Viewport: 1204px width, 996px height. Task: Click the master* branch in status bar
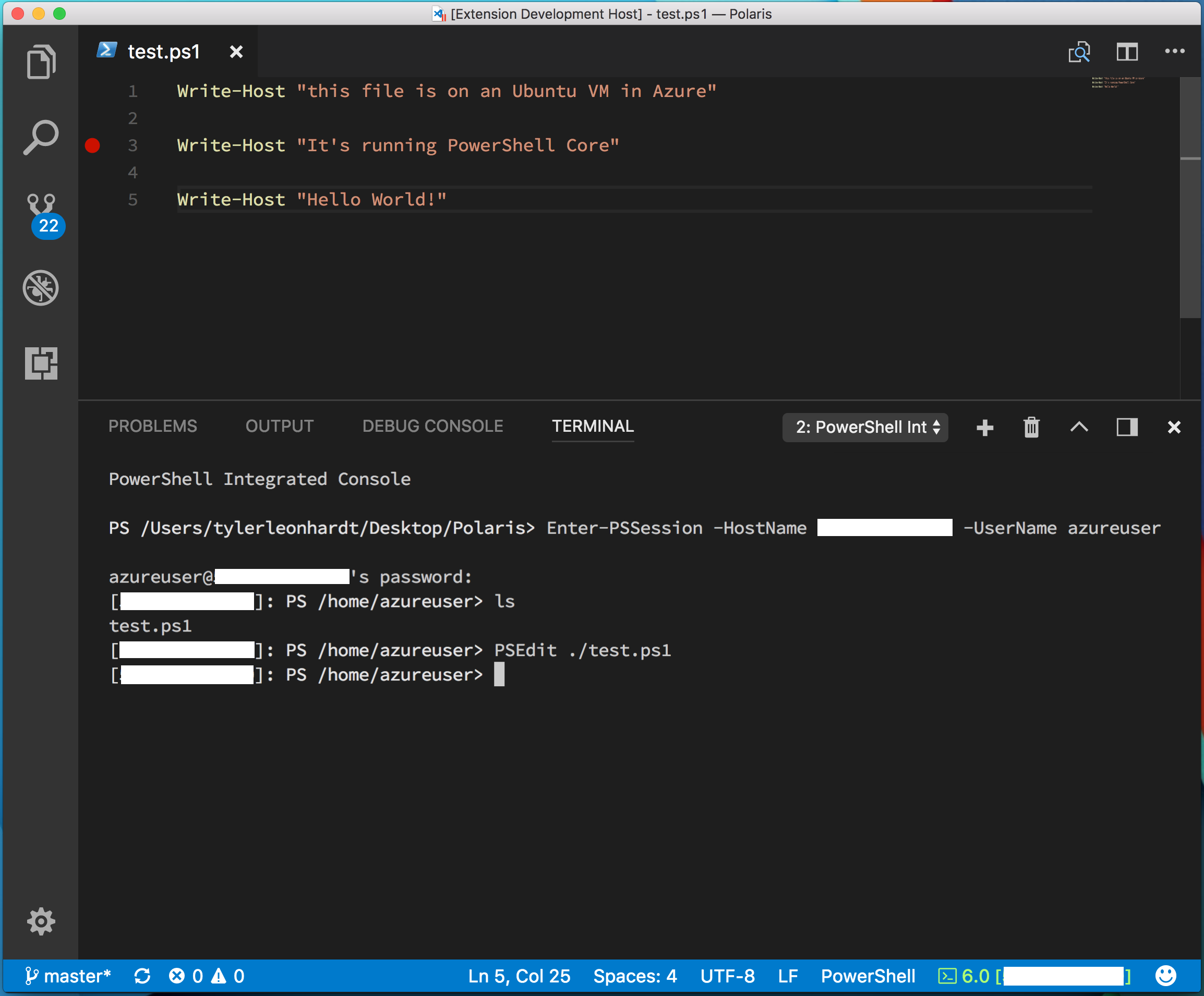pos(69,975)
